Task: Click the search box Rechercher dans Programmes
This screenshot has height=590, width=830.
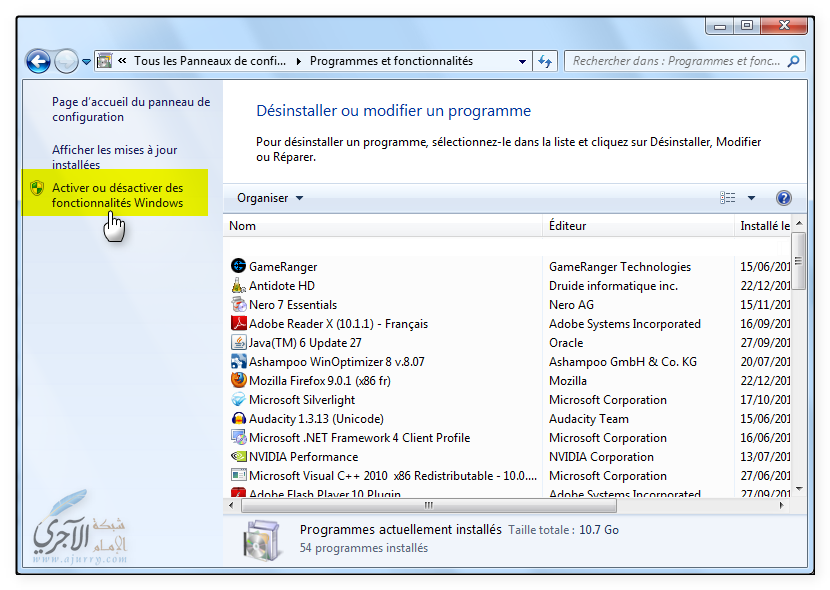Action: (676, 61)
